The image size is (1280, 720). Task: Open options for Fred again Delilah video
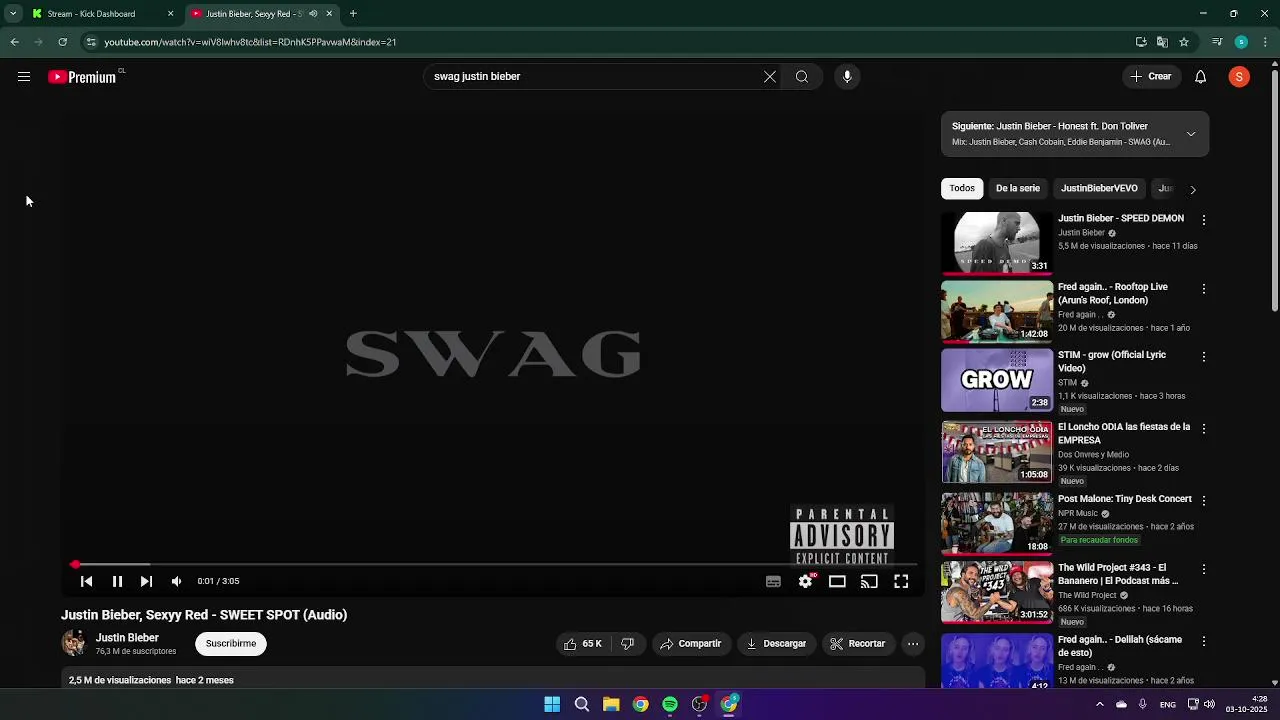point(1204,642)
